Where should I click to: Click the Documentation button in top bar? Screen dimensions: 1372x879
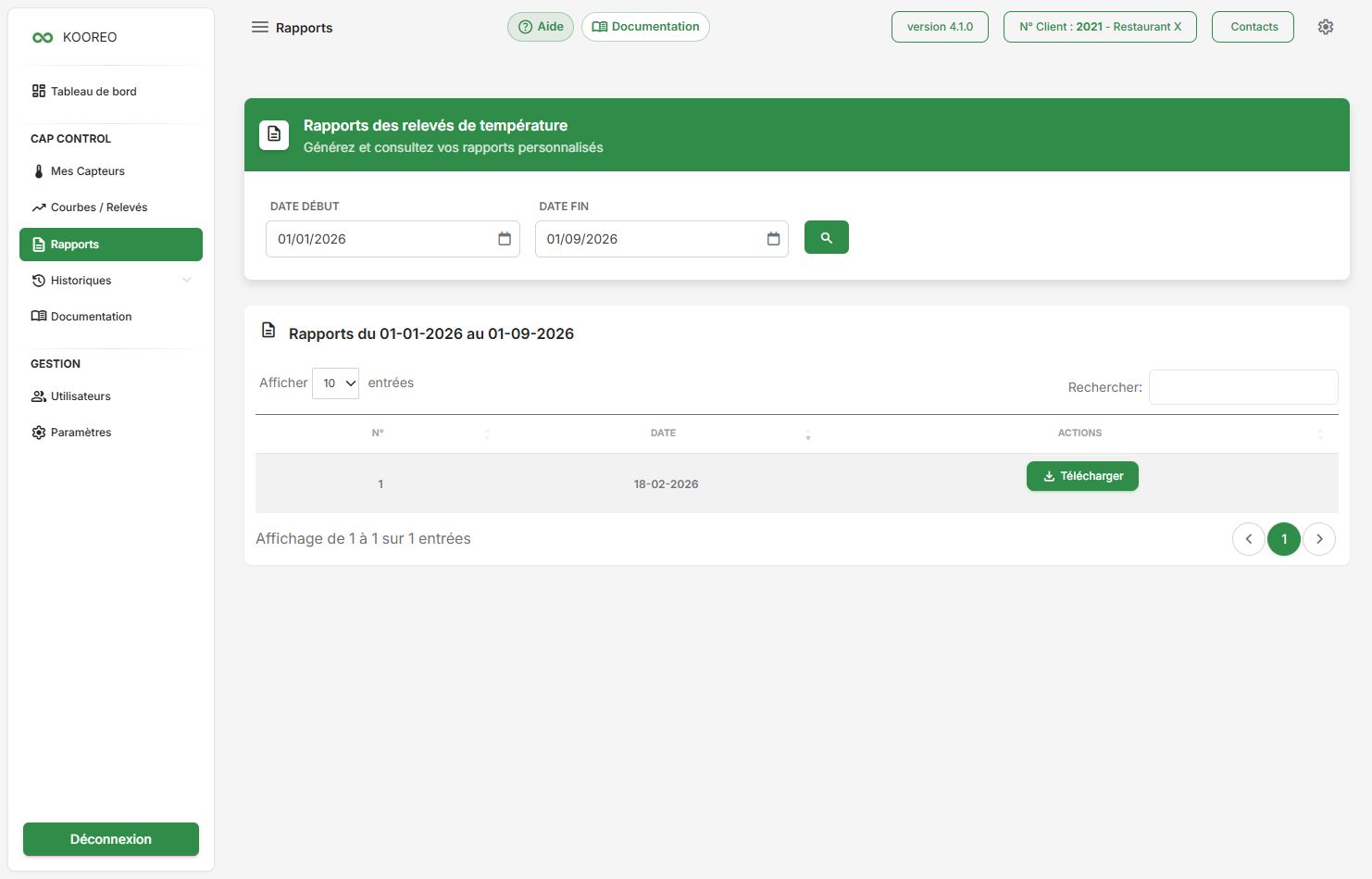pyautogui.click(x=645, y=27)
